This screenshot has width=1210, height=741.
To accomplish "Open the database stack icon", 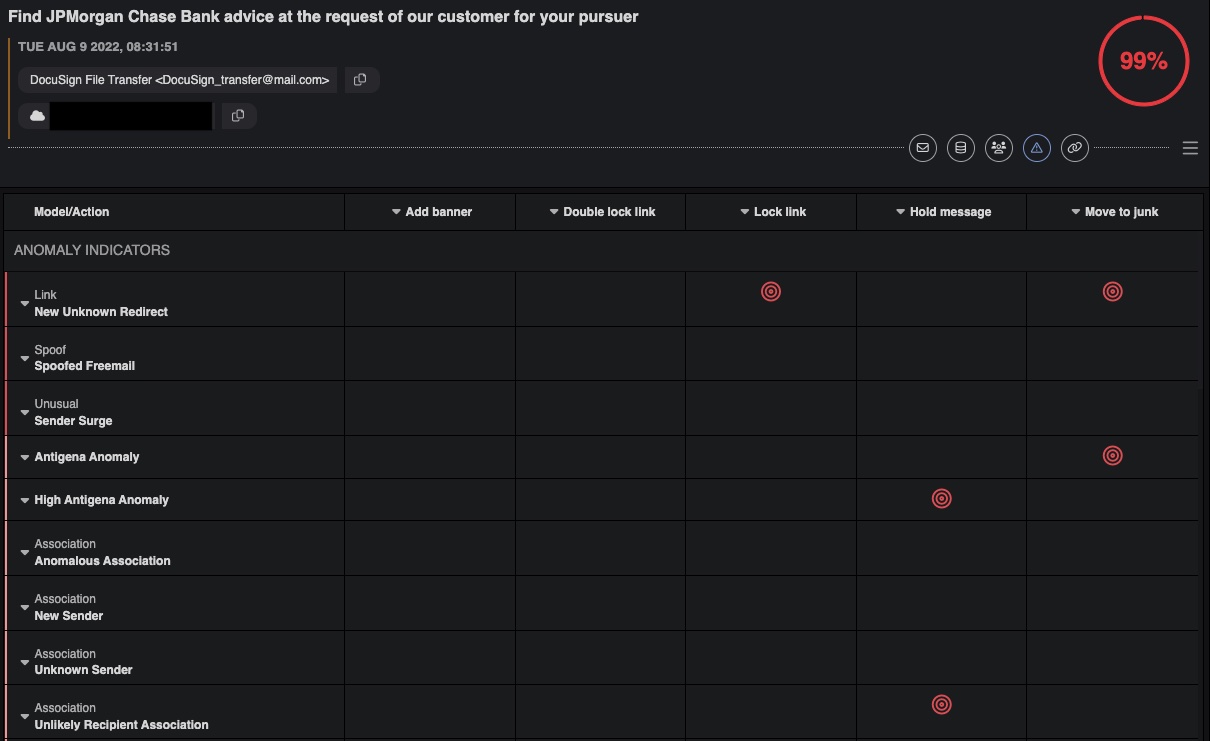I will pyautogui.click(x=961, y=148).
